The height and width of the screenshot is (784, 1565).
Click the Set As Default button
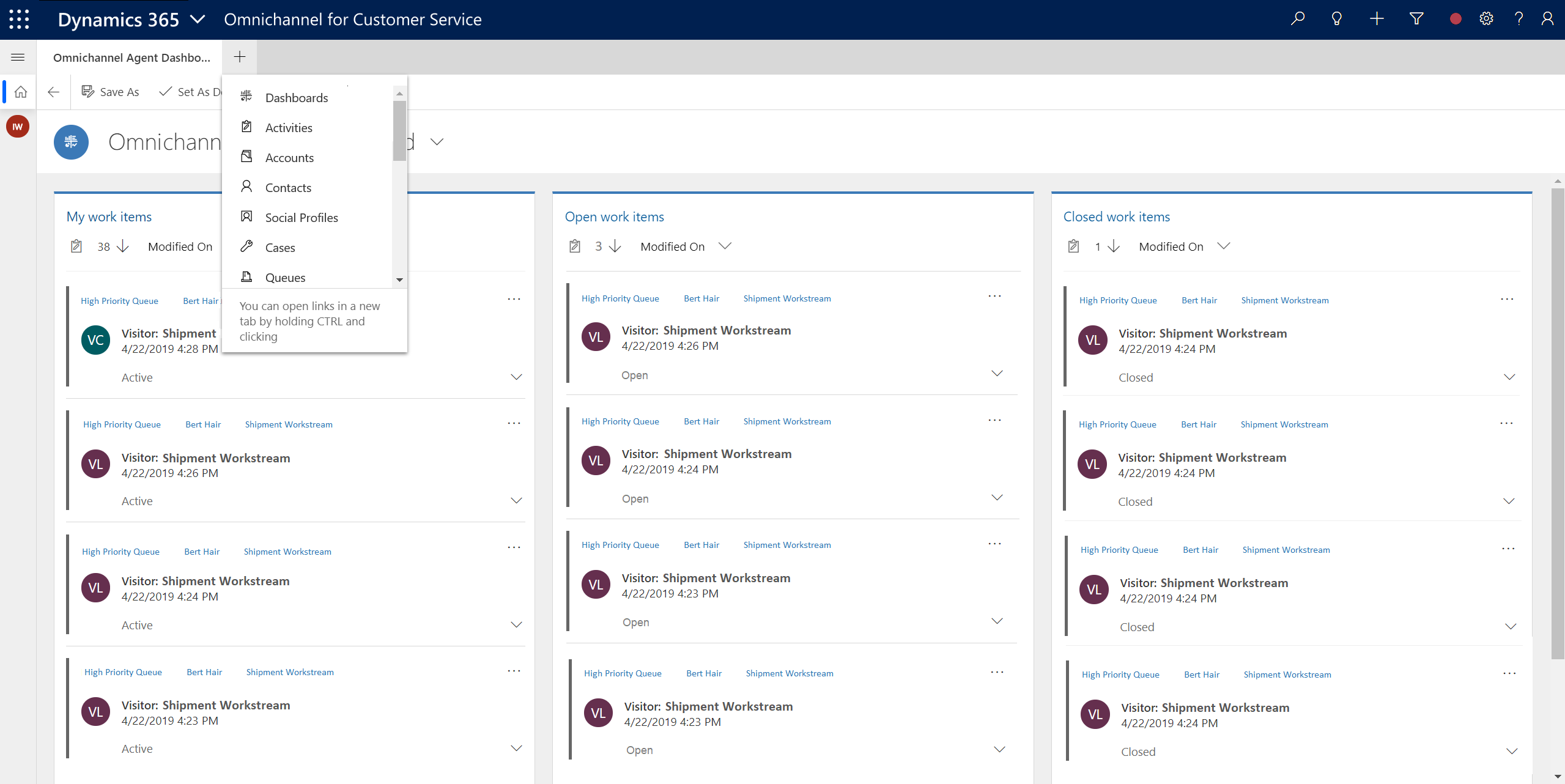pyautogui.click(x=192, y=92)
